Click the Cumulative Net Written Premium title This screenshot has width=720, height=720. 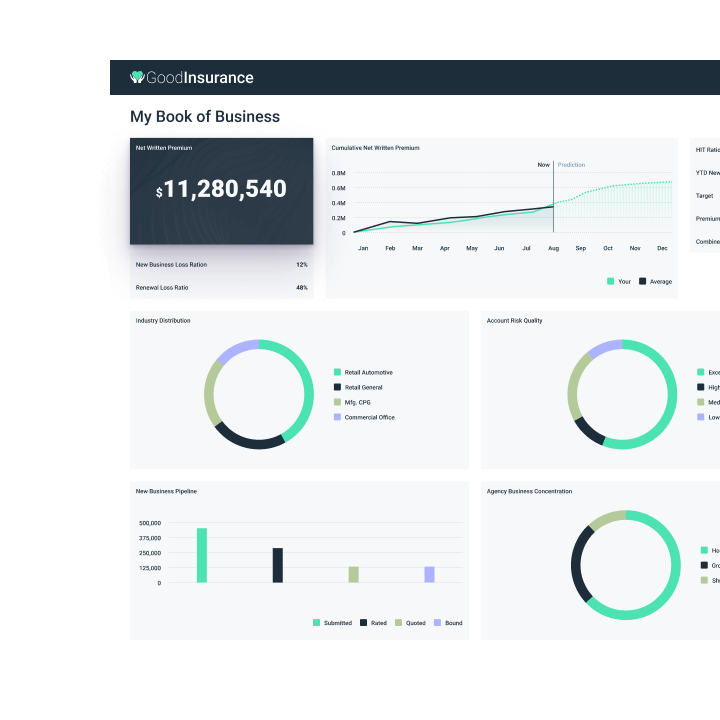pyautogui.click(x=376, y=148)
